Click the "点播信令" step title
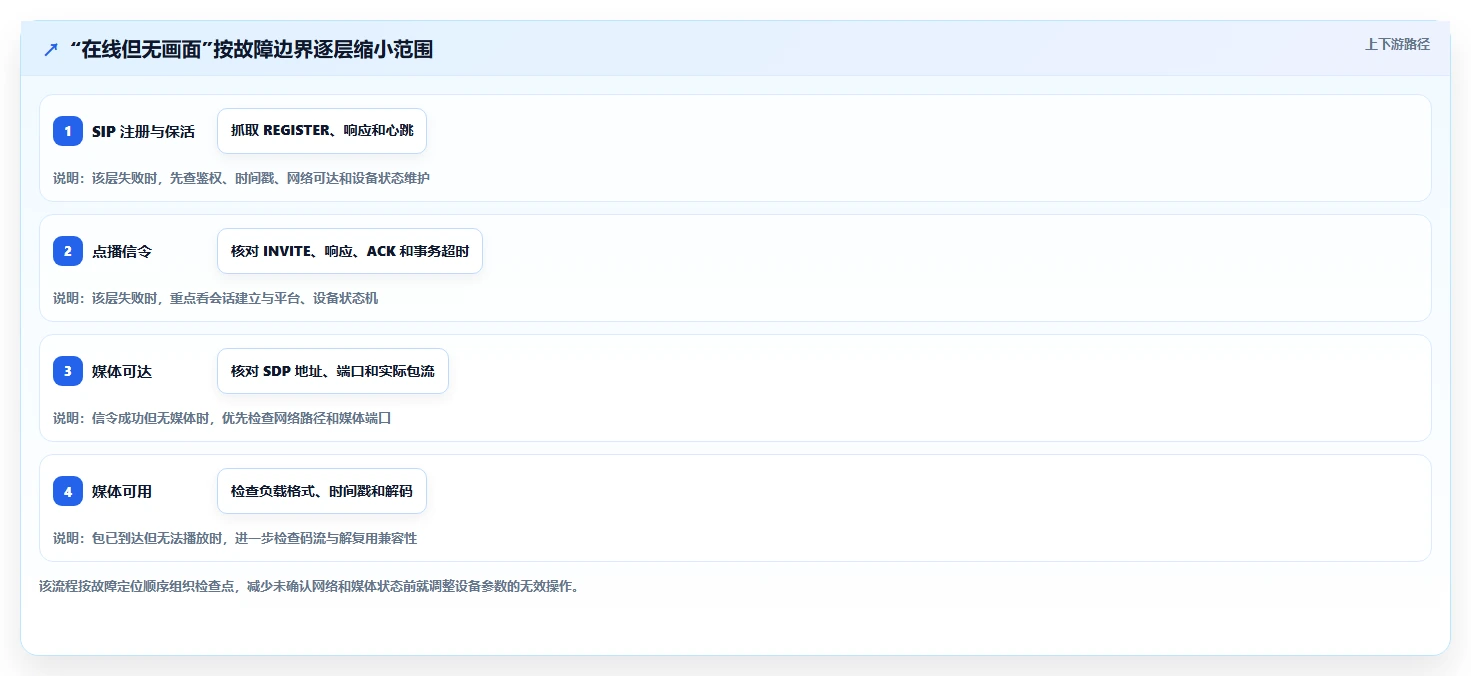Viewport: 1471px width, 676px height. 122,251
